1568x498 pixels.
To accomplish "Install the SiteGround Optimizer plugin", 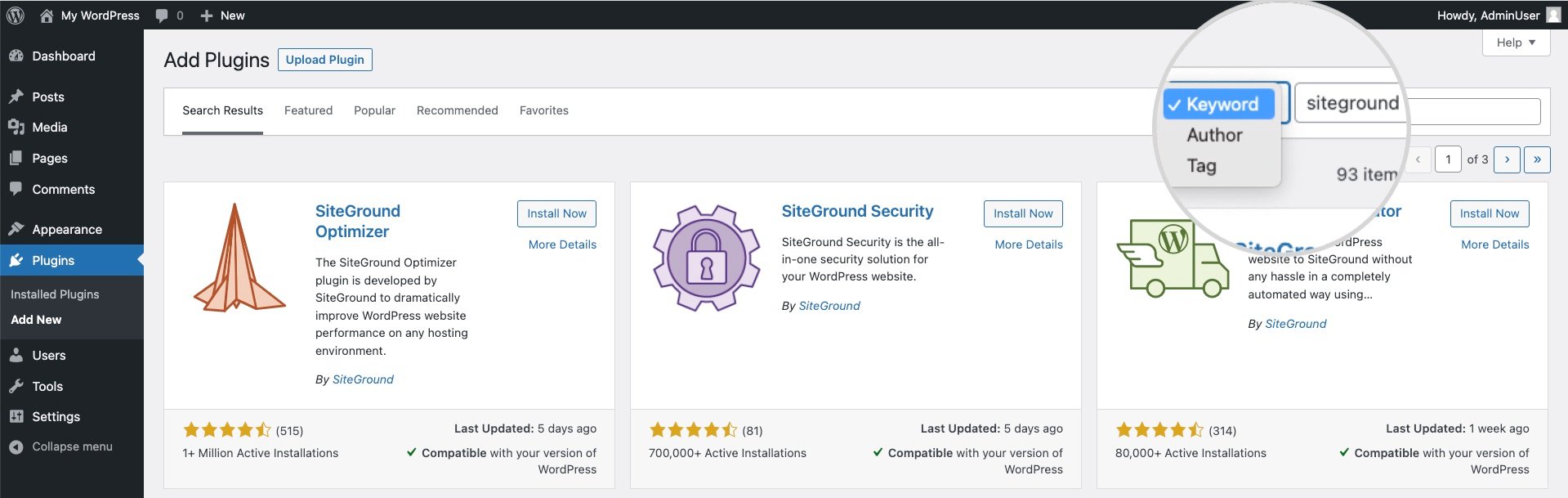I will point(556,213).
